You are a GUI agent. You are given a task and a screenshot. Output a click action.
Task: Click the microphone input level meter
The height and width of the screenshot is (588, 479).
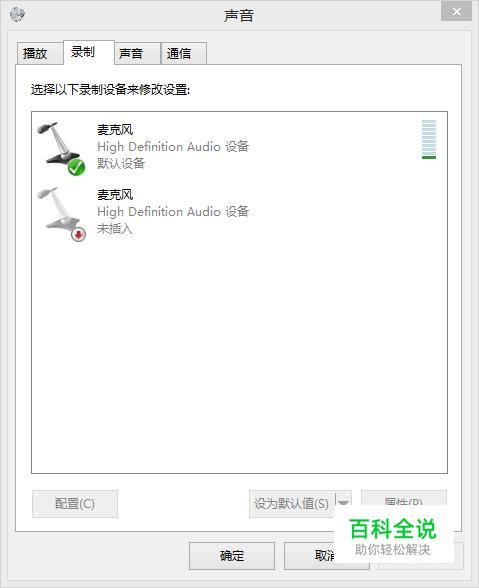pos(429,140)
